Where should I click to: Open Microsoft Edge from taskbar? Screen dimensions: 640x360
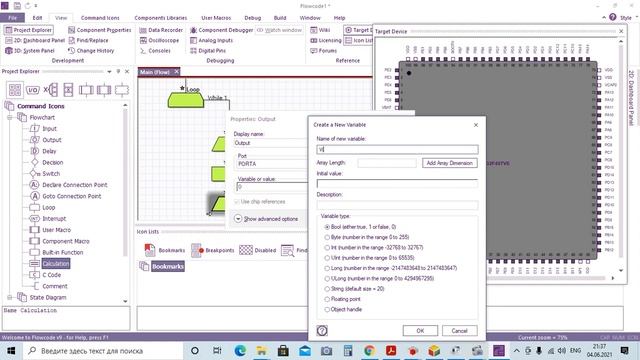coord(240,351)
